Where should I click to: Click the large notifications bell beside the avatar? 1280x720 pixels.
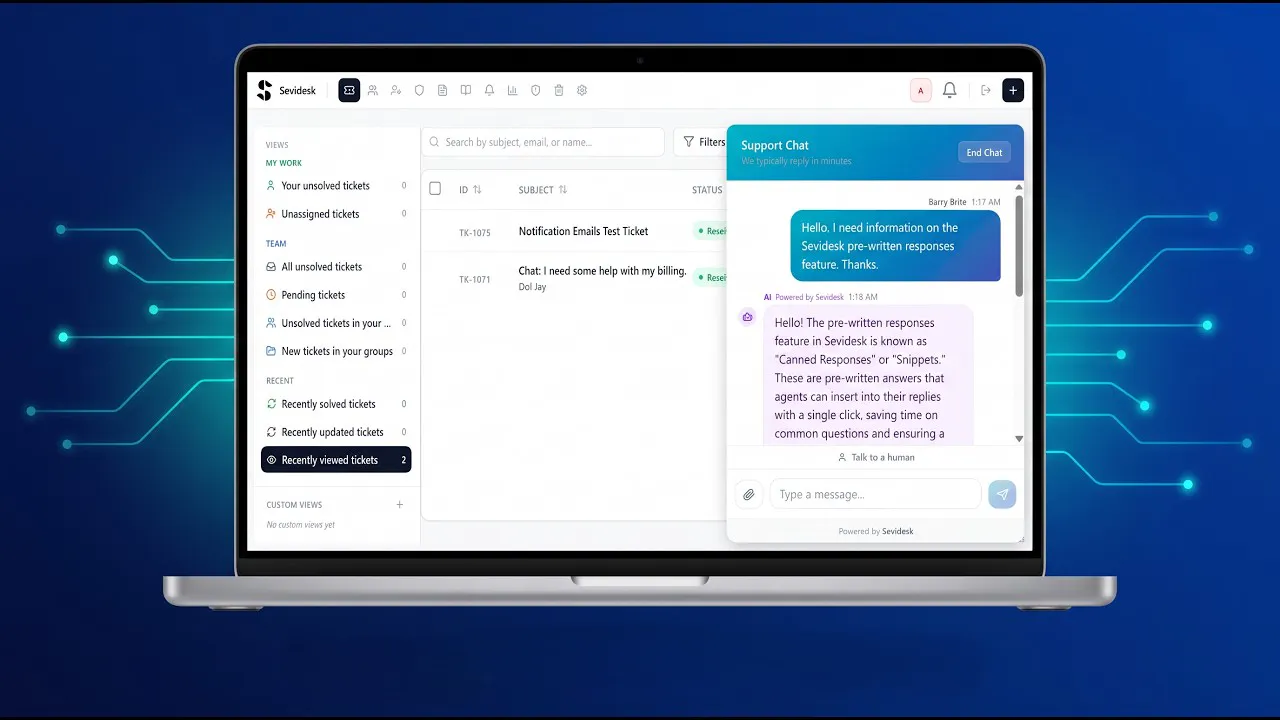tap(950, 90)
